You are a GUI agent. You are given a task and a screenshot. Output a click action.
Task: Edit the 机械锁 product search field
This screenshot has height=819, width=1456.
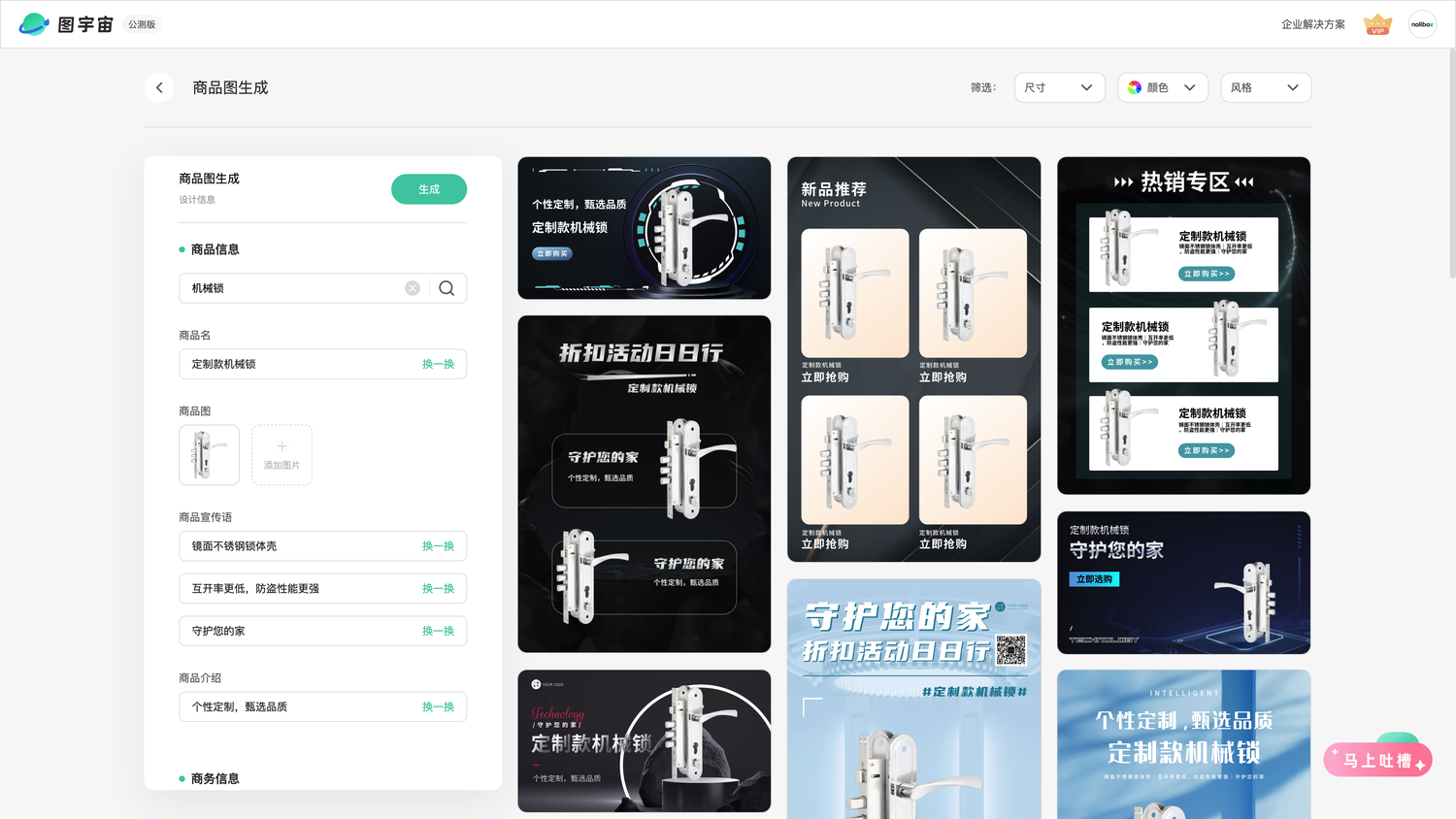coord(322,288)
